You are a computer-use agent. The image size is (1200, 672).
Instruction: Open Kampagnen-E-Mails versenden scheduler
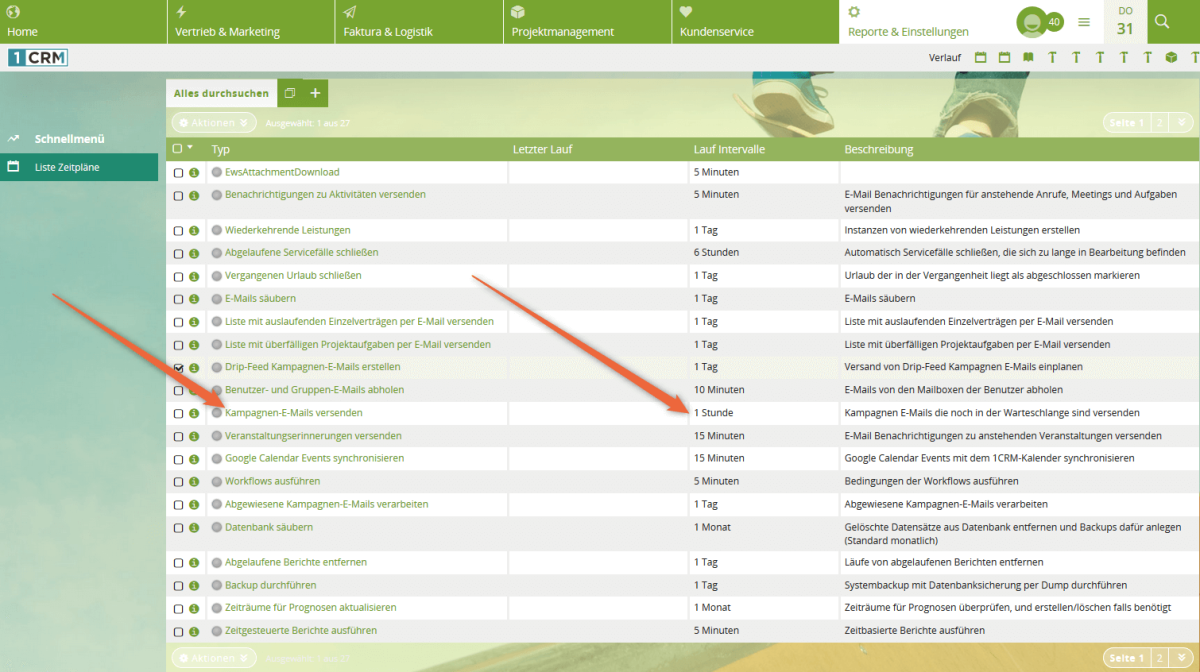pyautogui.click(x=294, y=413)
